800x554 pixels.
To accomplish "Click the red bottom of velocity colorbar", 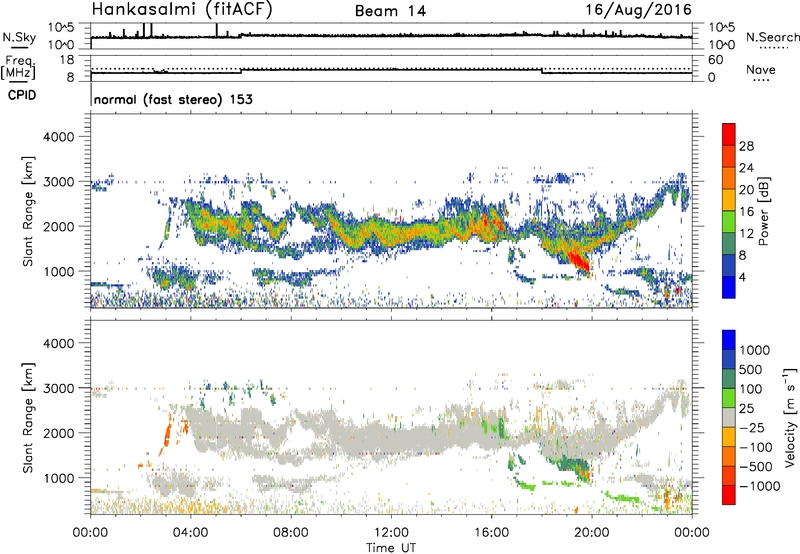I will click(729, 495).
